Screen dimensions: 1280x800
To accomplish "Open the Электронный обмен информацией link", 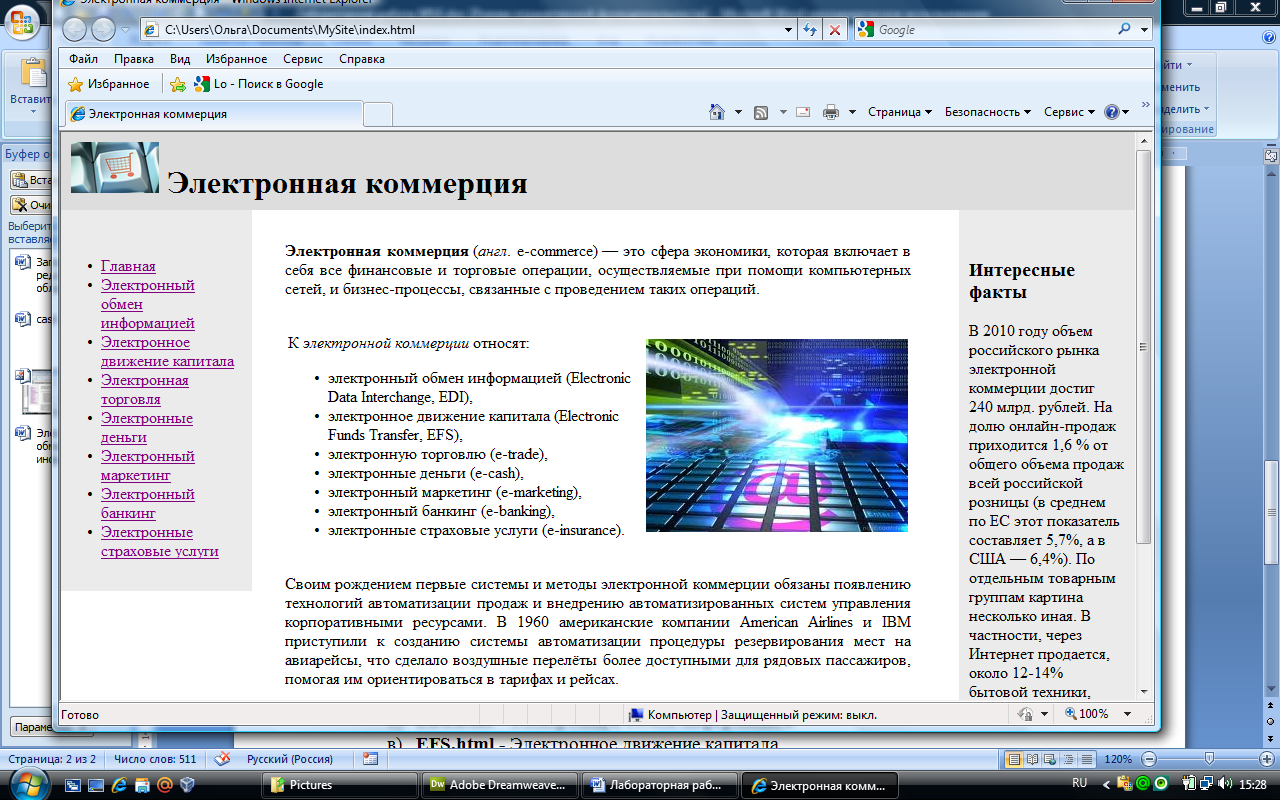I will 148,304.
